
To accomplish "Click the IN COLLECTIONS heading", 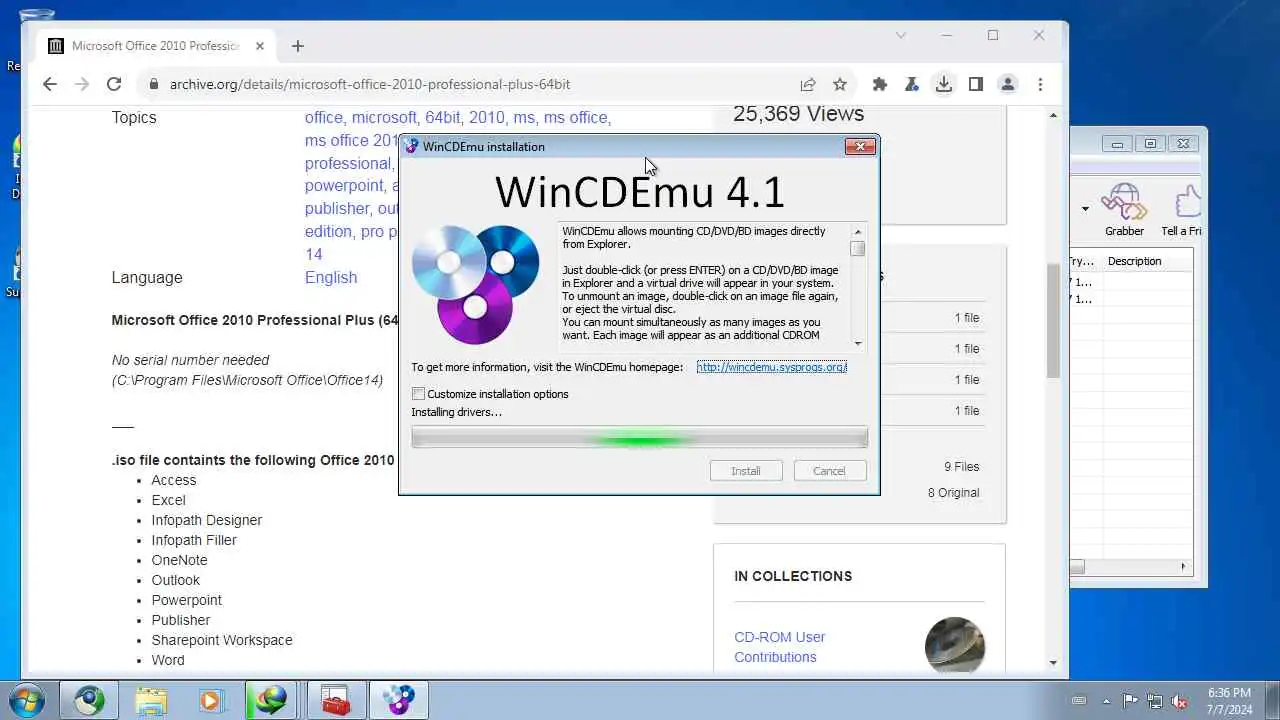I will click(793, 576).
